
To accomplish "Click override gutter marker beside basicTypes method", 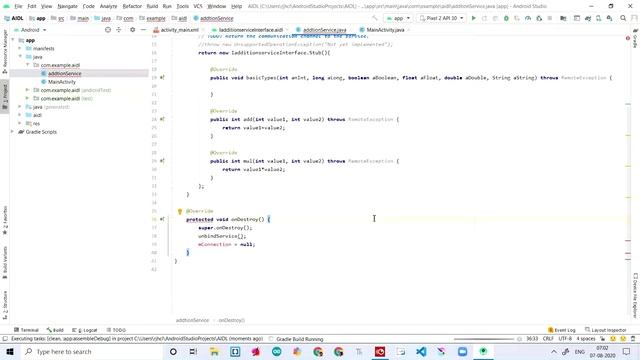I will click(x=162, y=78).
